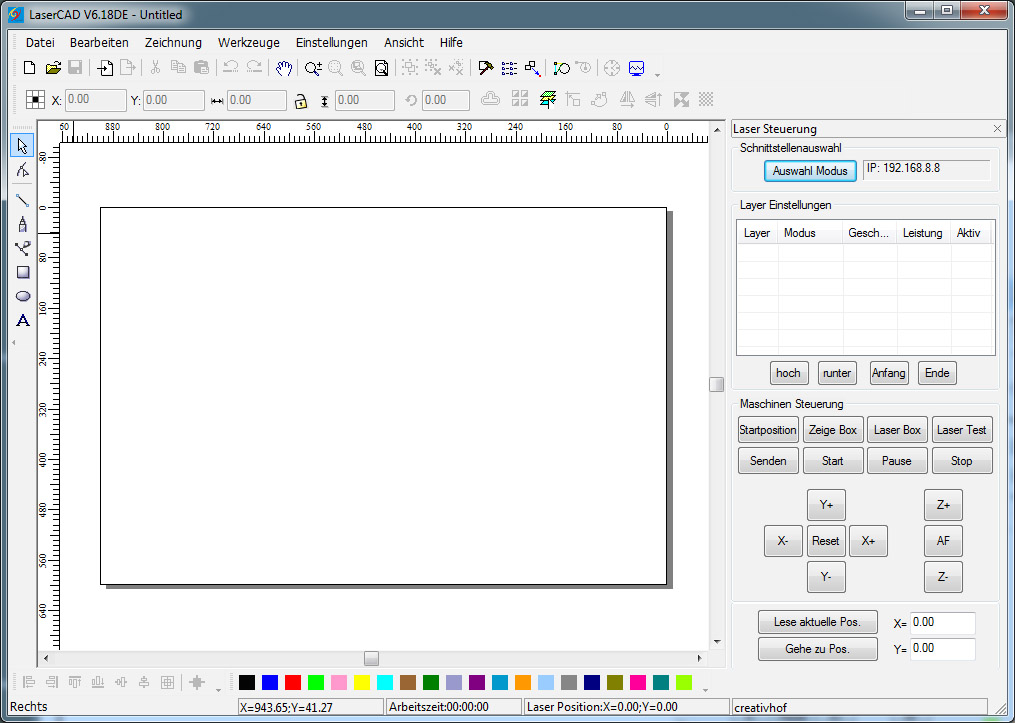Click the Auswahl Modus button
Image resolution: width=1015 pixels, height=723 pixels.
(x=810, y=171)
